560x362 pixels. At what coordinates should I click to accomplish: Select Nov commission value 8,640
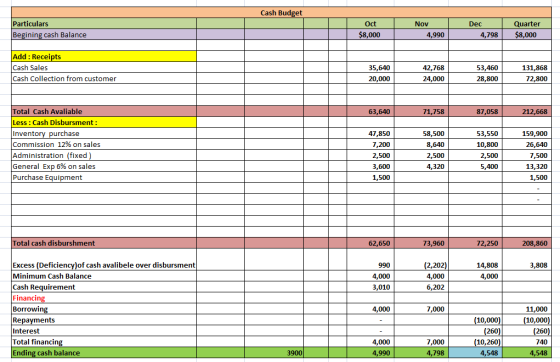click(x=421, y=145)
